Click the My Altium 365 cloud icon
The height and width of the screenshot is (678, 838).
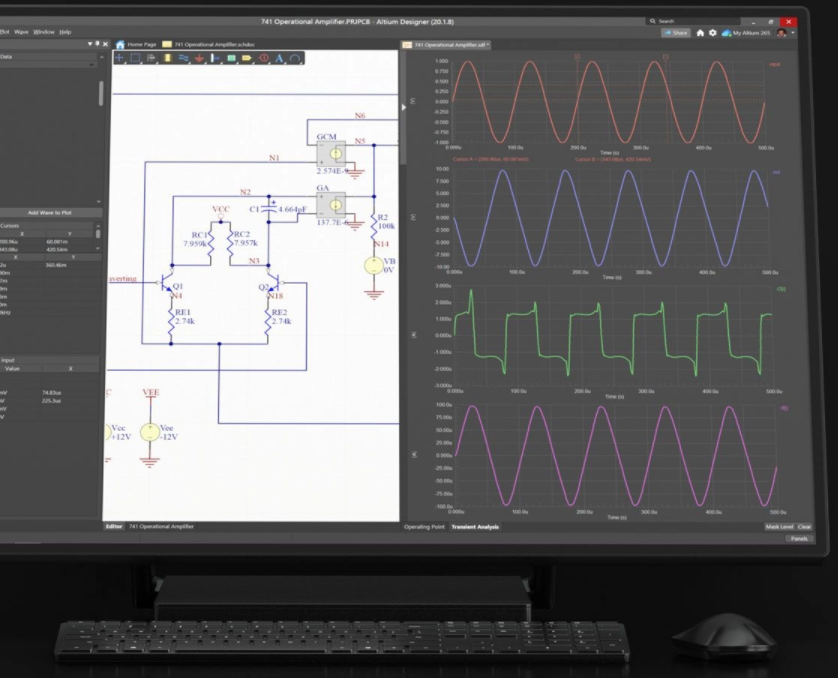tap(726, 33)
